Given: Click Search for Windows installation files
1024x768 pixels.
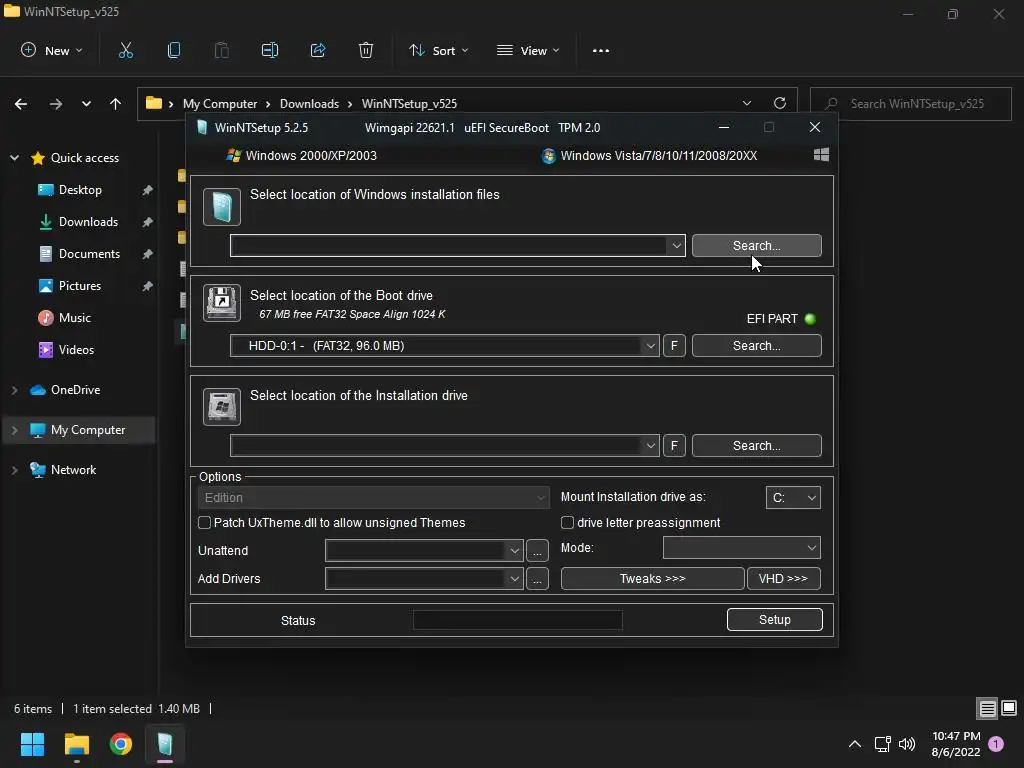Looking at the screenshot, I should tap(756, 246).
